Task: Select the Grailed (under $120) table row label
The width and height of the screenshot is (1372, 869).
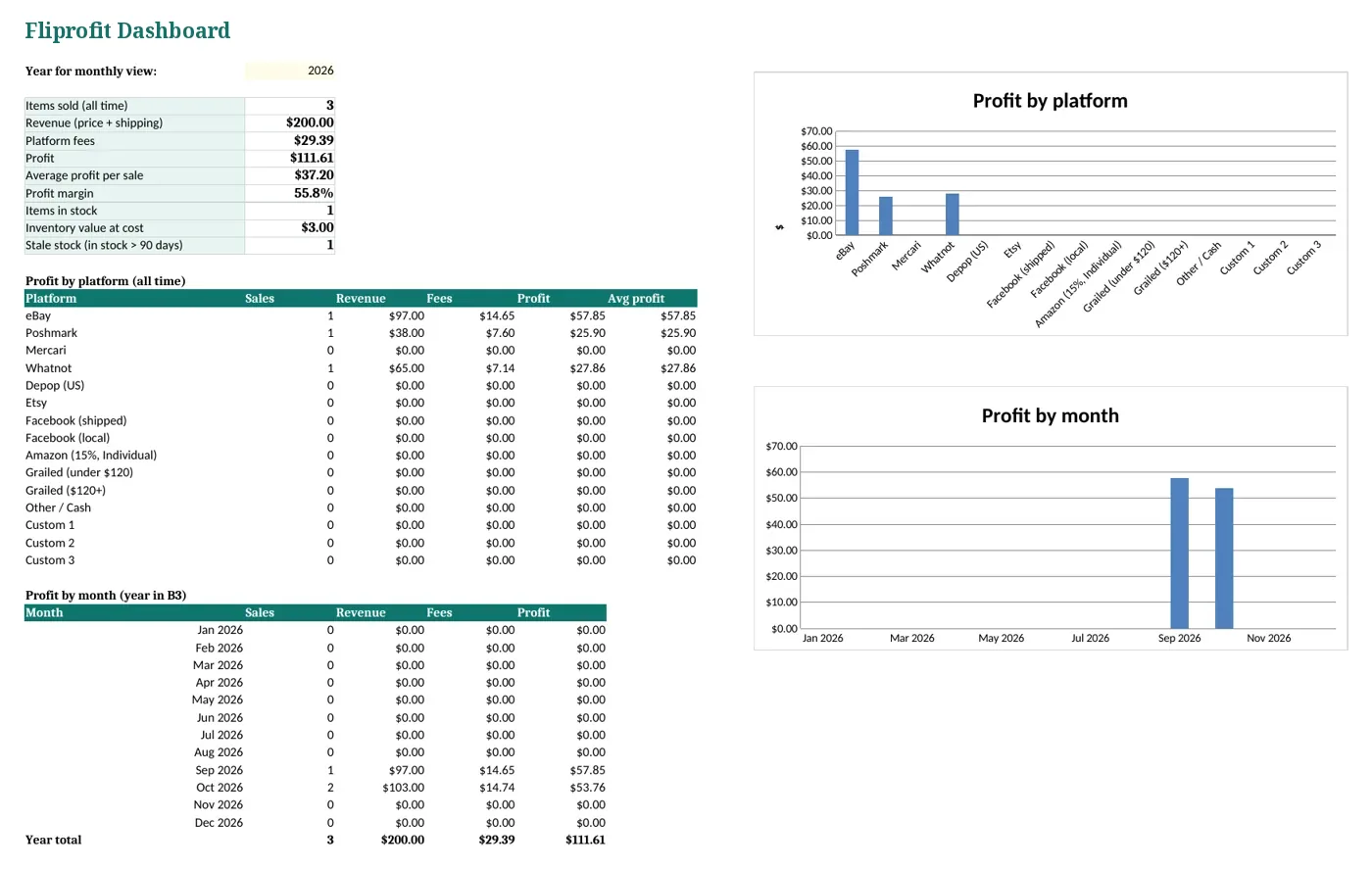Action: (79, 472)
